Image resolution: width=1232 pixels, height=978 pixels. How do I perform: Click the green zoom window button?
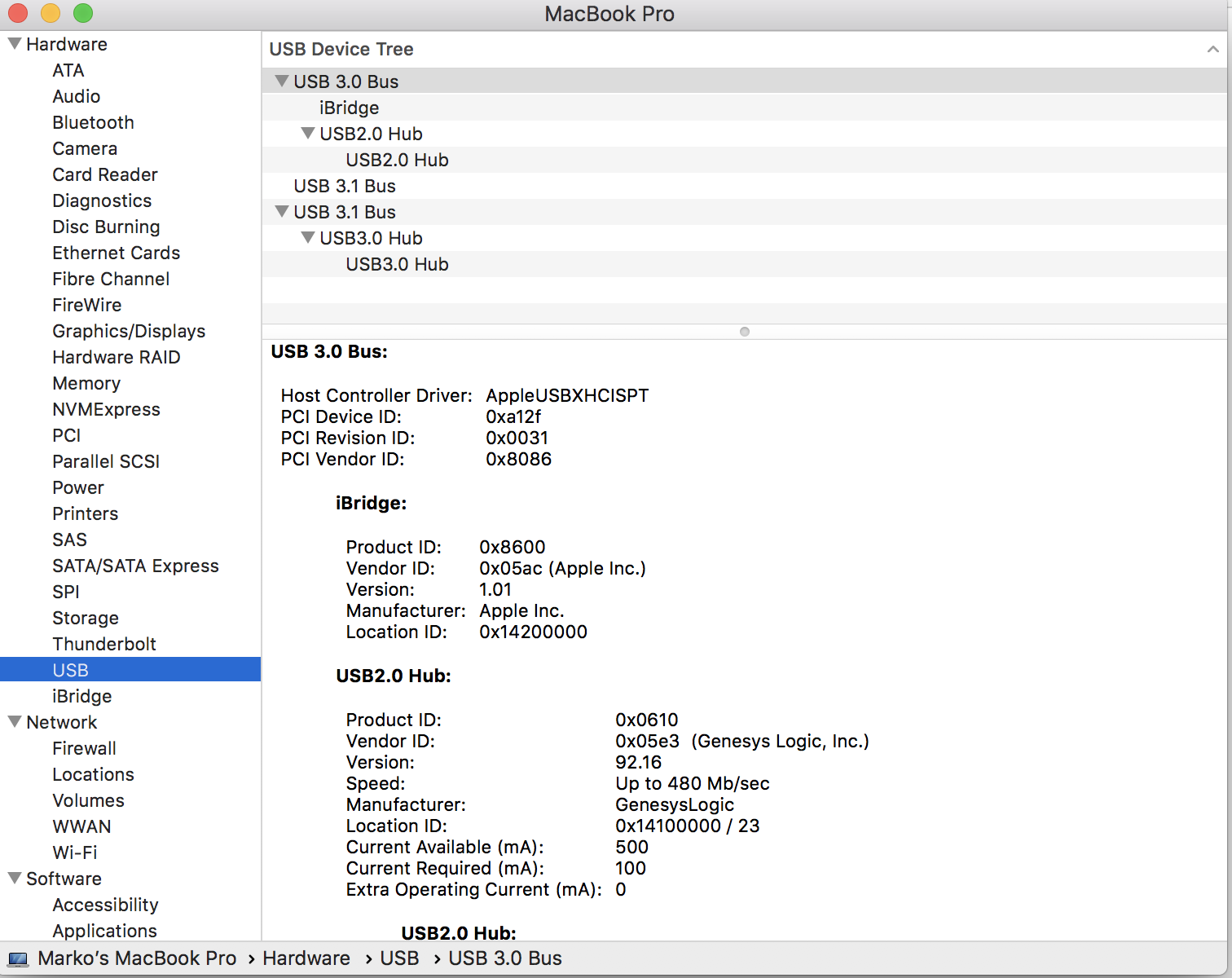tap(83, 13)
